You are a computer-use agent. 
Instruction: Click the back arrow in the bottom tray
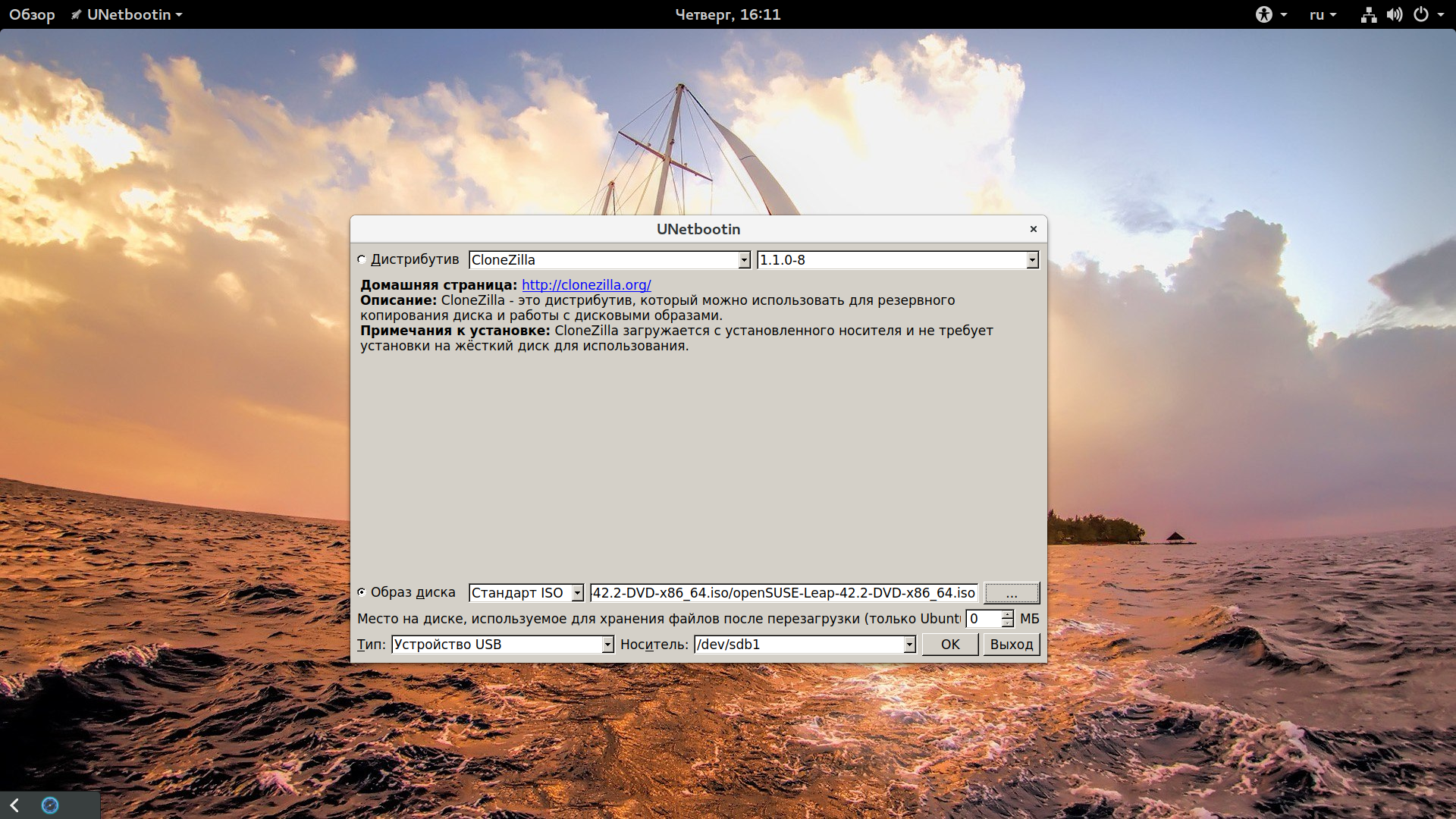(14, 805)
